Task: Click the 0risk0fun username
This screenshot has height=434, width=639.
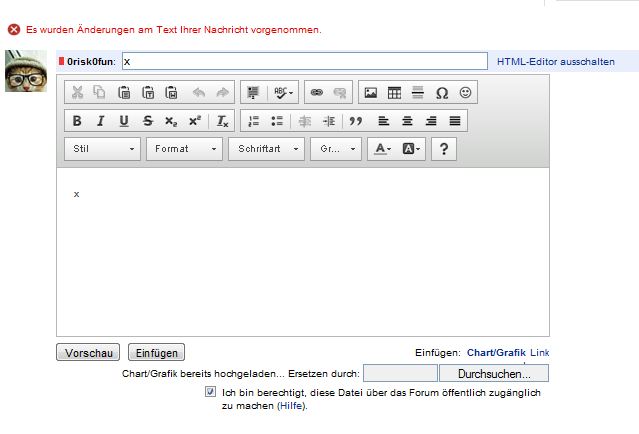Action: [91, 62]
